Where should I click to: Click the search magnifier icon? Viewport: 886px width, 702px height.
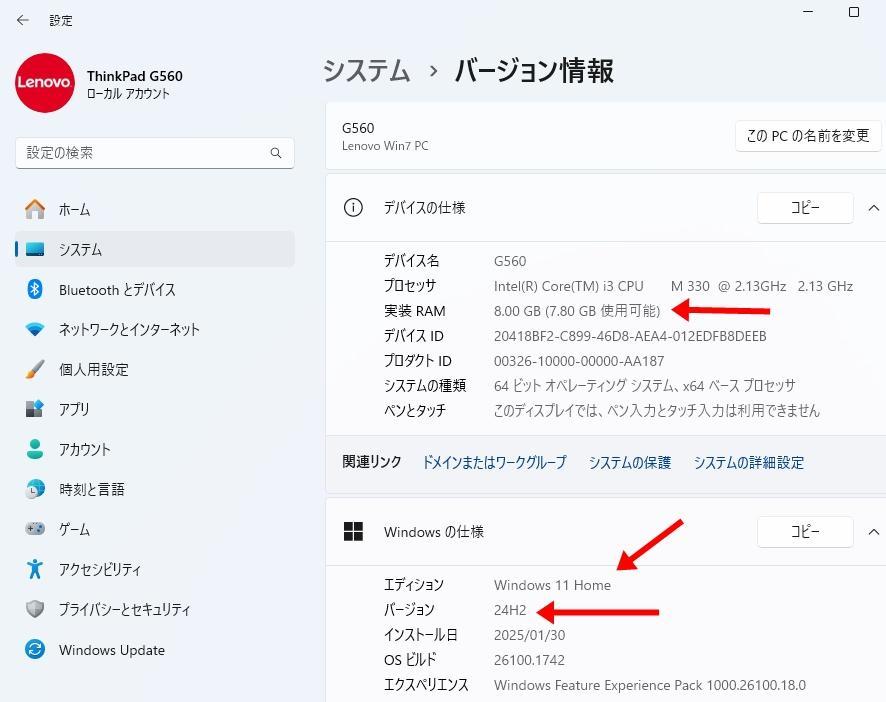[276, 153]
